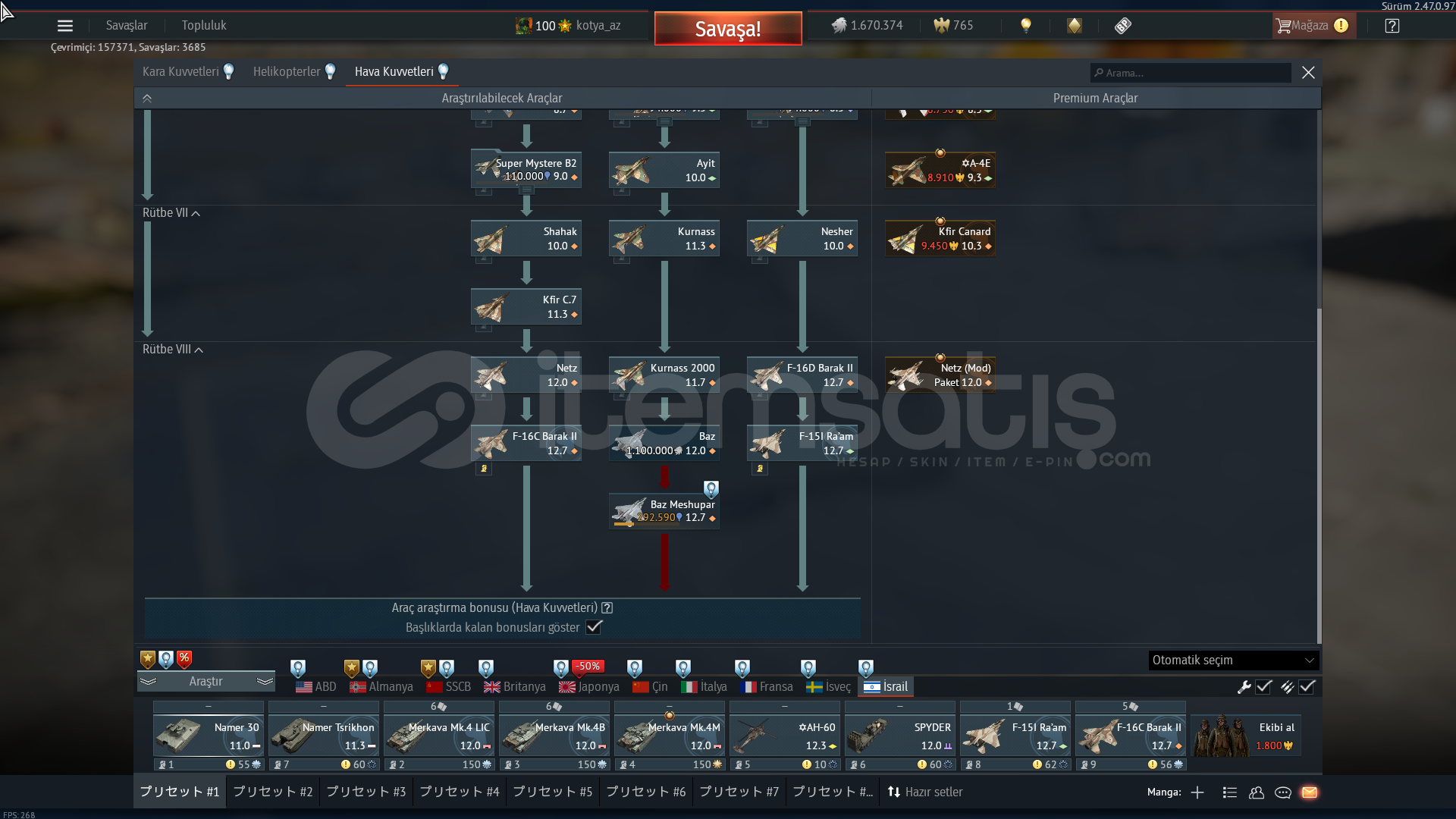Collapse the Rütbe VII rank section
This screenshot has width=1456, height=819.
click(x=171, y=213)
